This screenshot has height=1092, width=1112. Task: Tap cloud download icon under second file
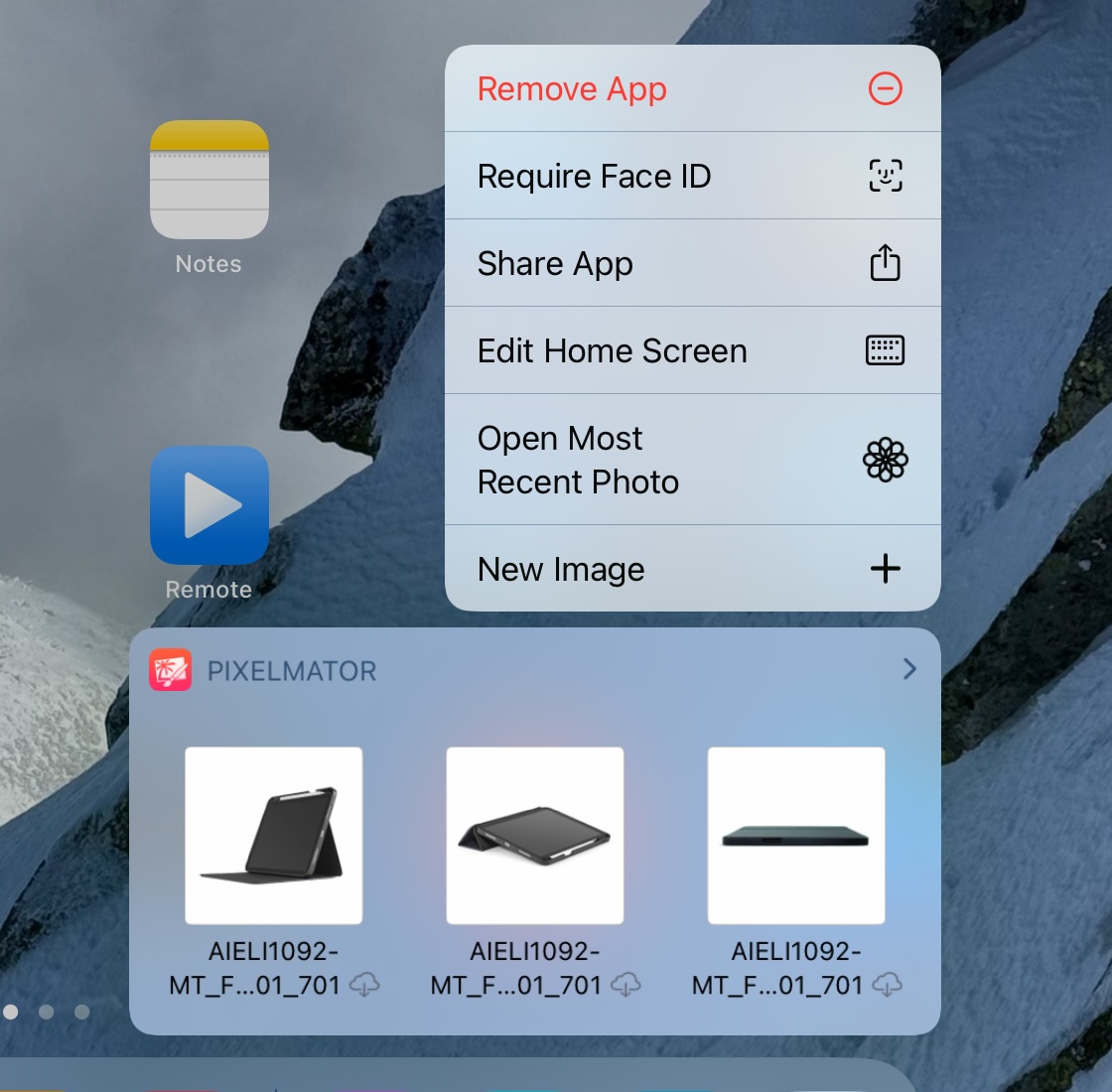tap(625, 985)
